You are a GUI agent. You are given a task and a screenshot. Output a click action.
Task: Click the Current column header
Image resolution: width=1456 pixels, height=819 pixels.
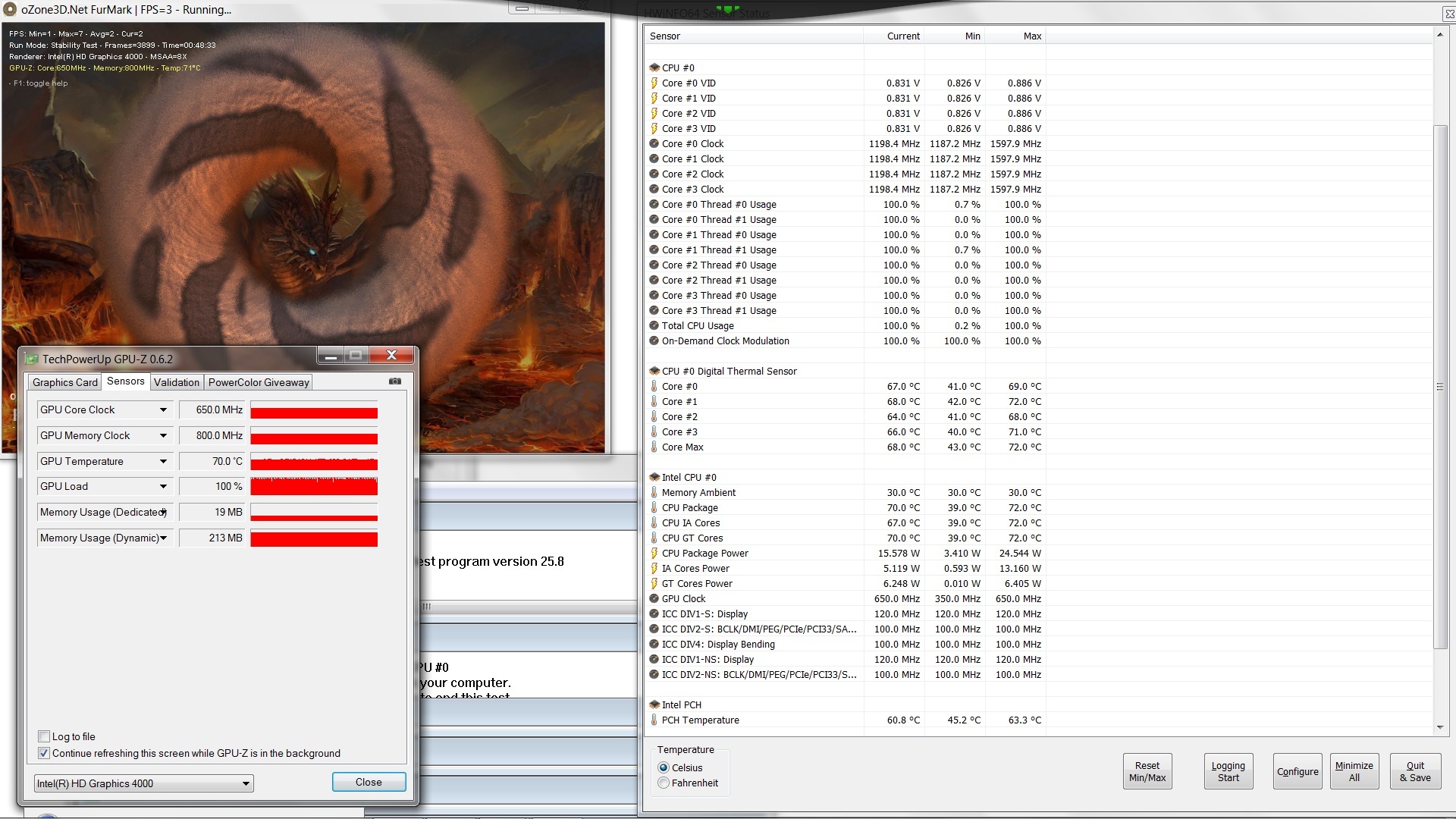click(894, 36)
